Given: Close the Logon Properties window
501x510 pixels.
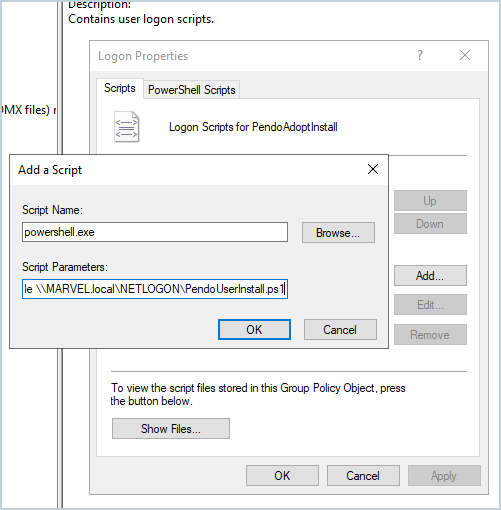Looking at the screenshot, I should tap(465, 55).
